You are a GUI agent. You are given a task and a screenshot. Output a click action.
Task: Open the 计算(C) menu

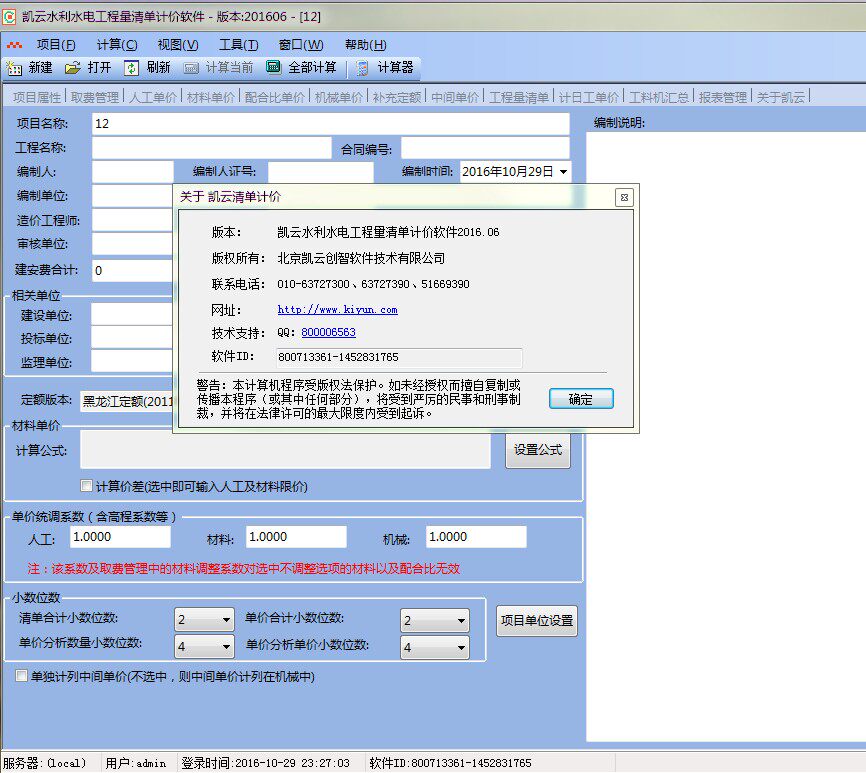(117, 45)
